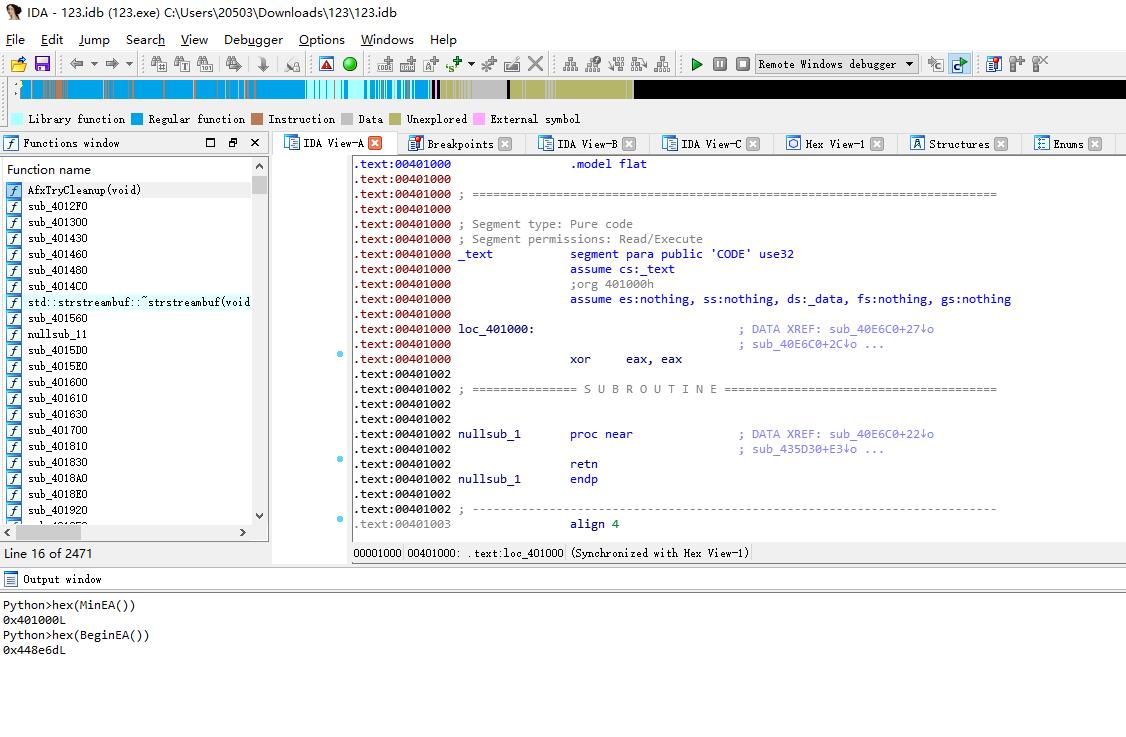Click the functions list scroll-right arrow
Image resolution: width=1126 pixels, height=737 pixels.
pyautogui.click(x=243, y=532)
